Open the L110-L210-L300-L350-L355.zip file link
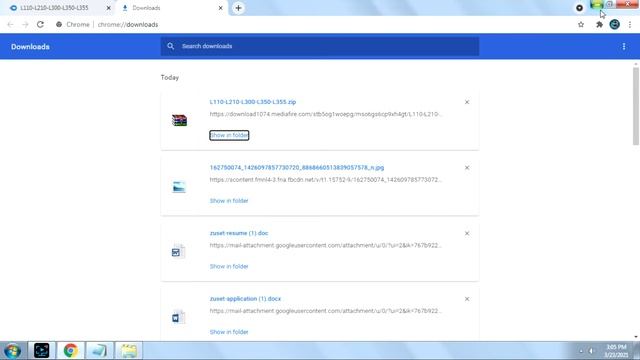640x360 pixels. (x=253, y=102)
